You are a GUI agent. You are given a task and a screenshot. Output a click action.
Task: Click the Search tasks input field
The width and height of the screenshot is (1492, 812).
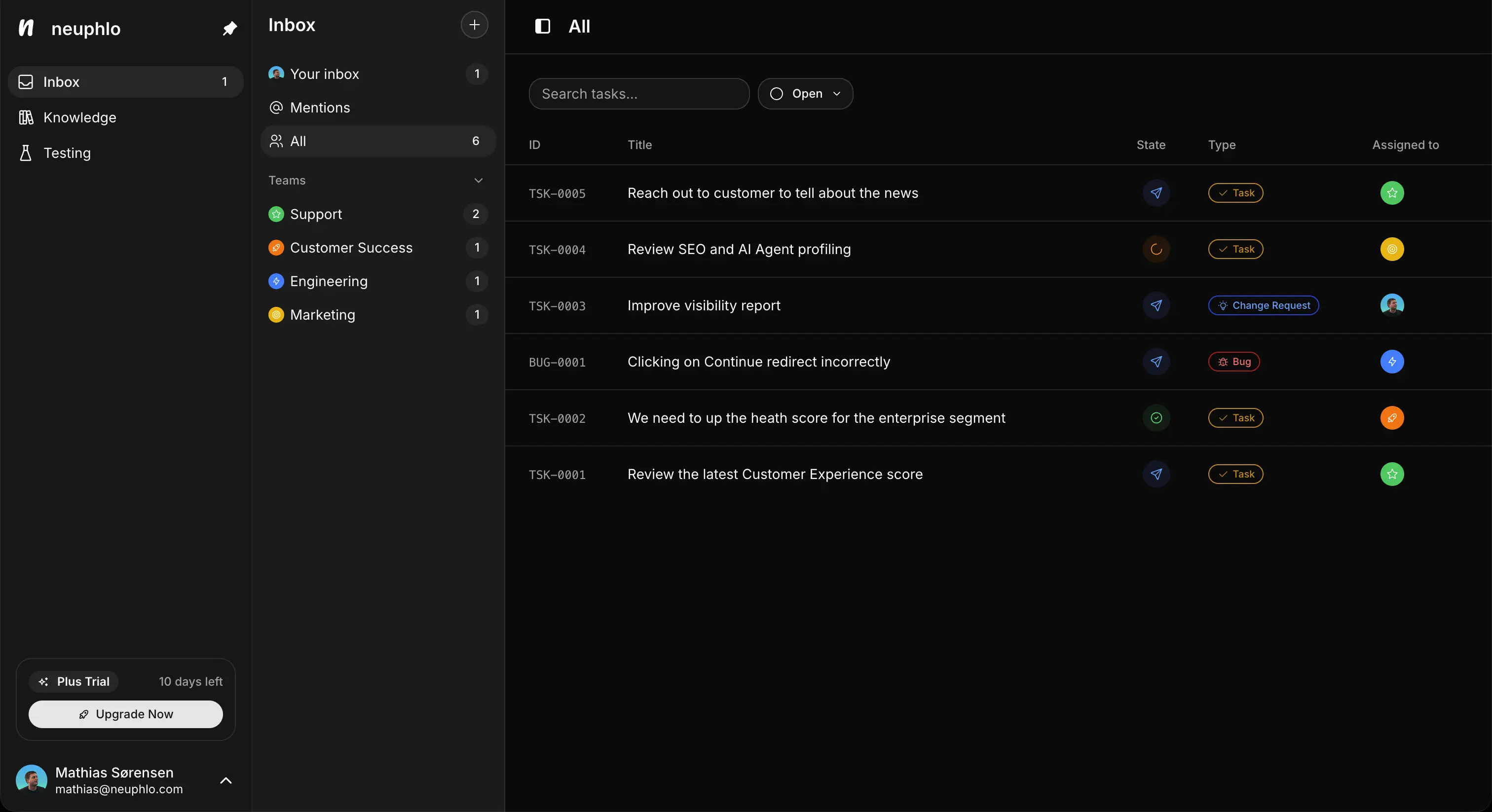(x=638, y=94)
